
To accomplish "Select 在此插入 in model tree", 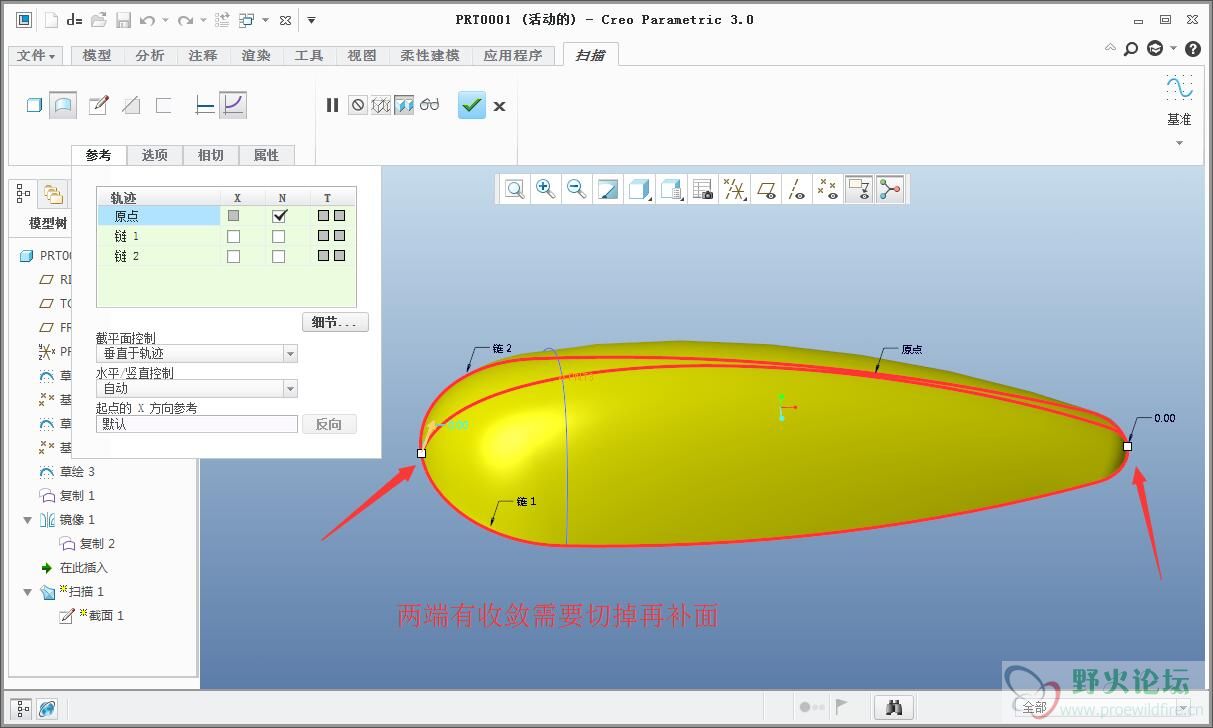I will [x=83, y=568].
